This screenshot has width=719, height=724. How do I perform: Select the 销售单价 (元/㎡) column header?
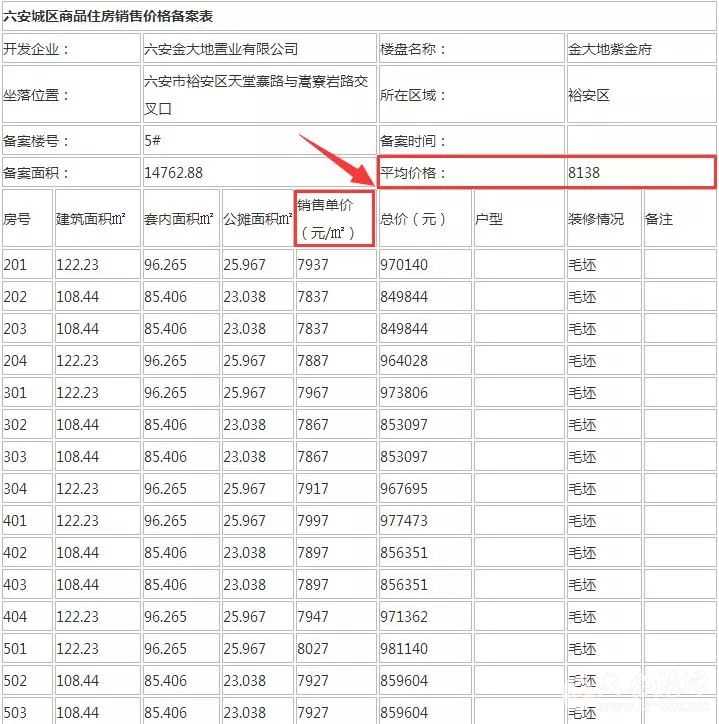click(x=335, y=219)
